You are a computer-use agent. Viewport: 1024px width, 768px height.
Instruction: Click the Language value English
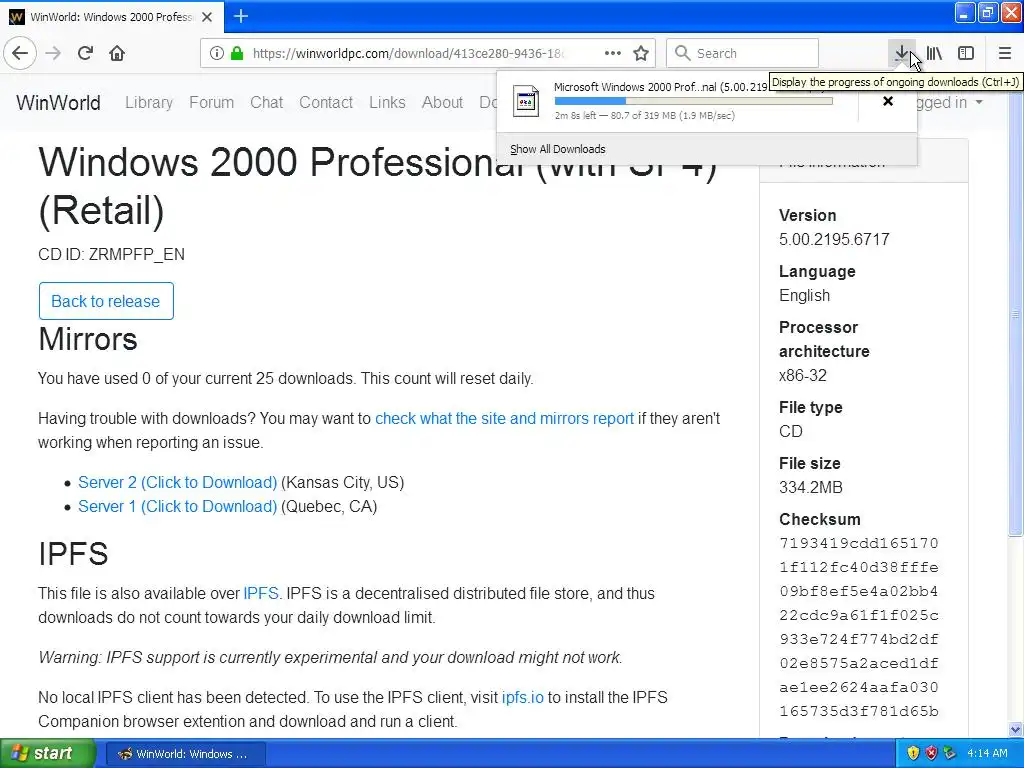coord(804,295)
